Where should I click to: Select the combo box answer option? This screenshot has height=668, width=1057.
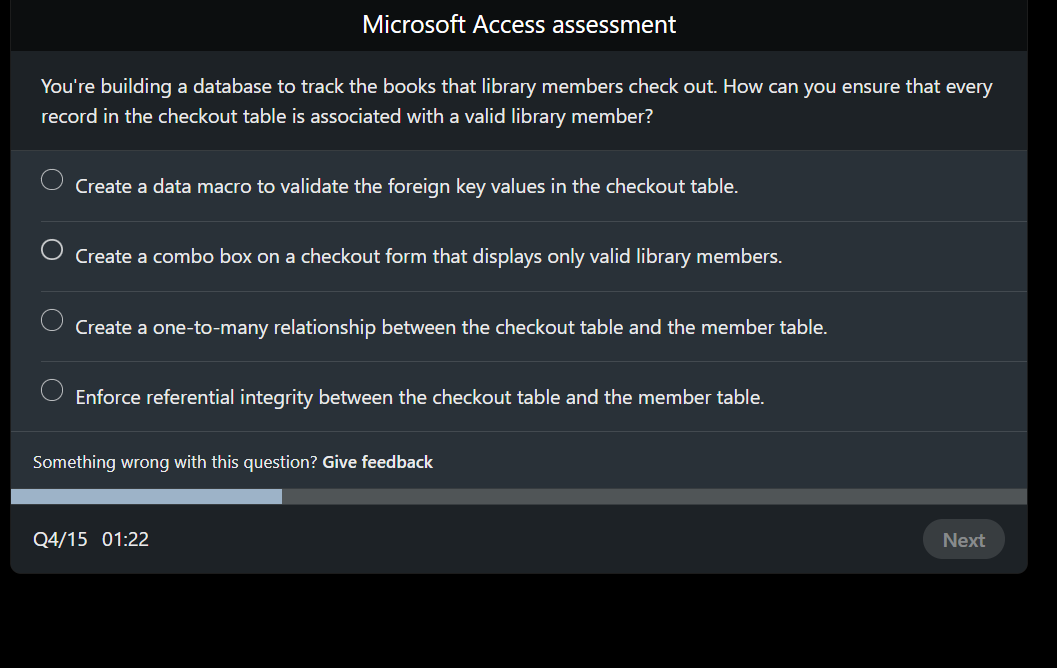(51, 250)
